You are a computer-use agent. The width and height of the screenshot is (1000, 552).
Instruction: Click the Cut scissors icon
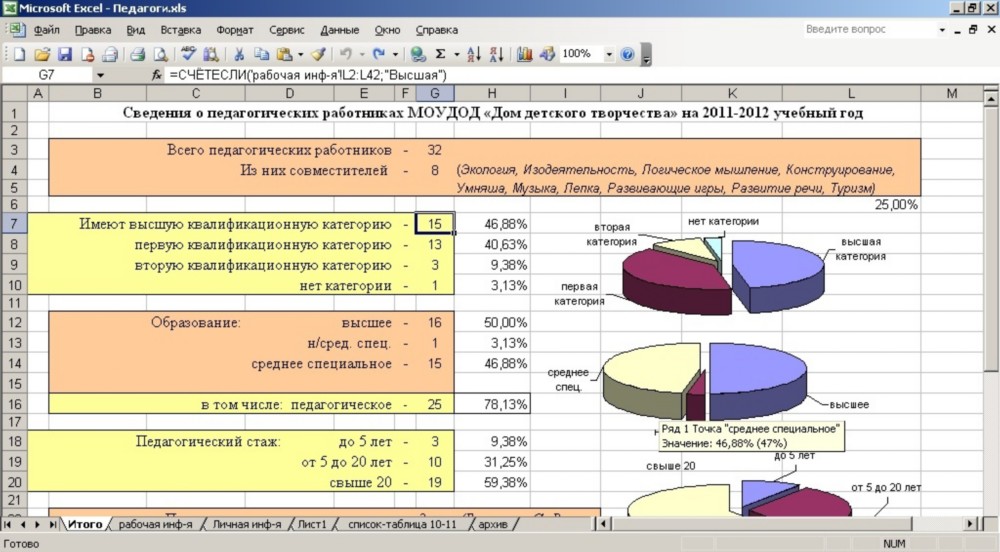click(240, 54)
